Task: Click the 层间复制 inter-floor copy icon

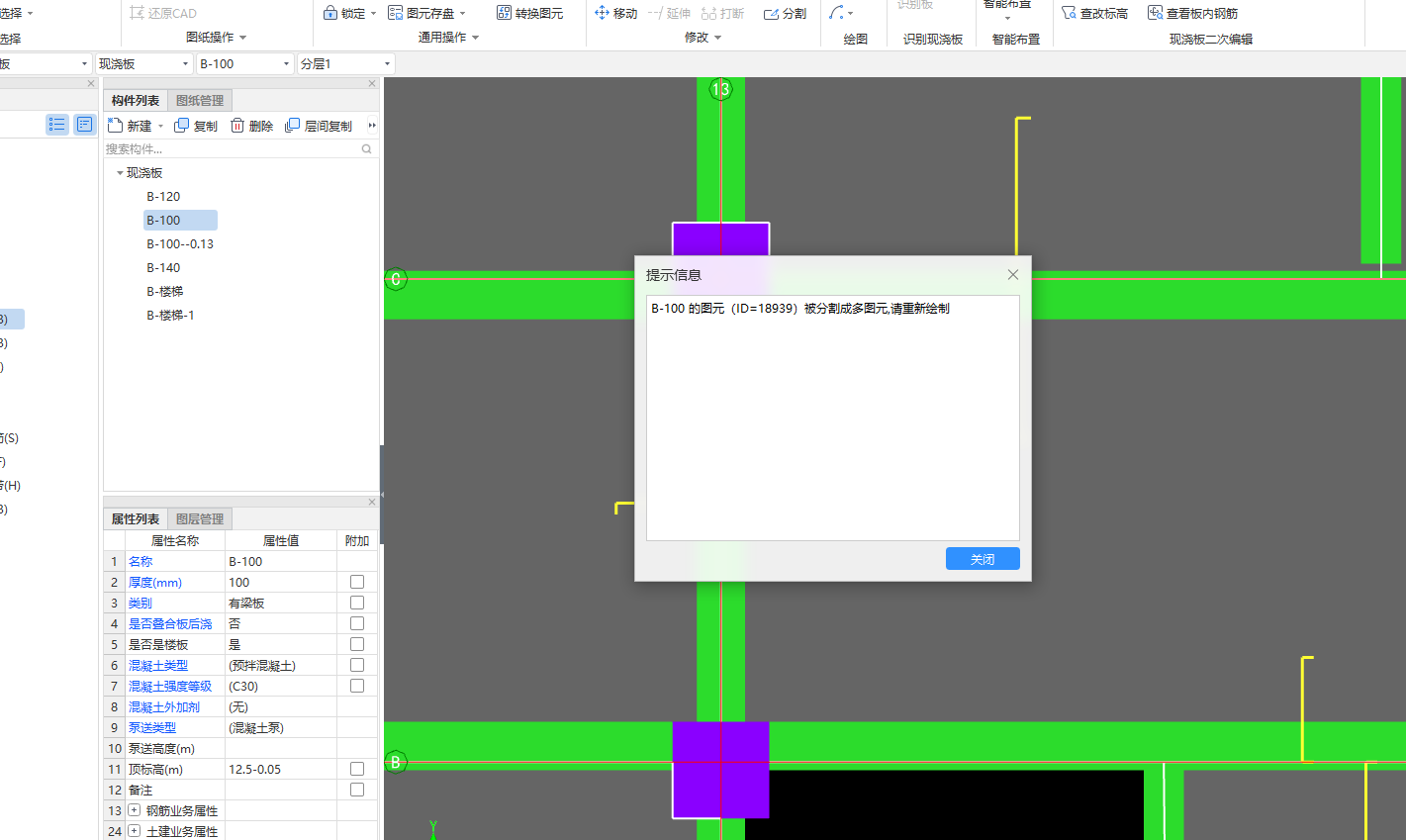Action: pos(292,126)
